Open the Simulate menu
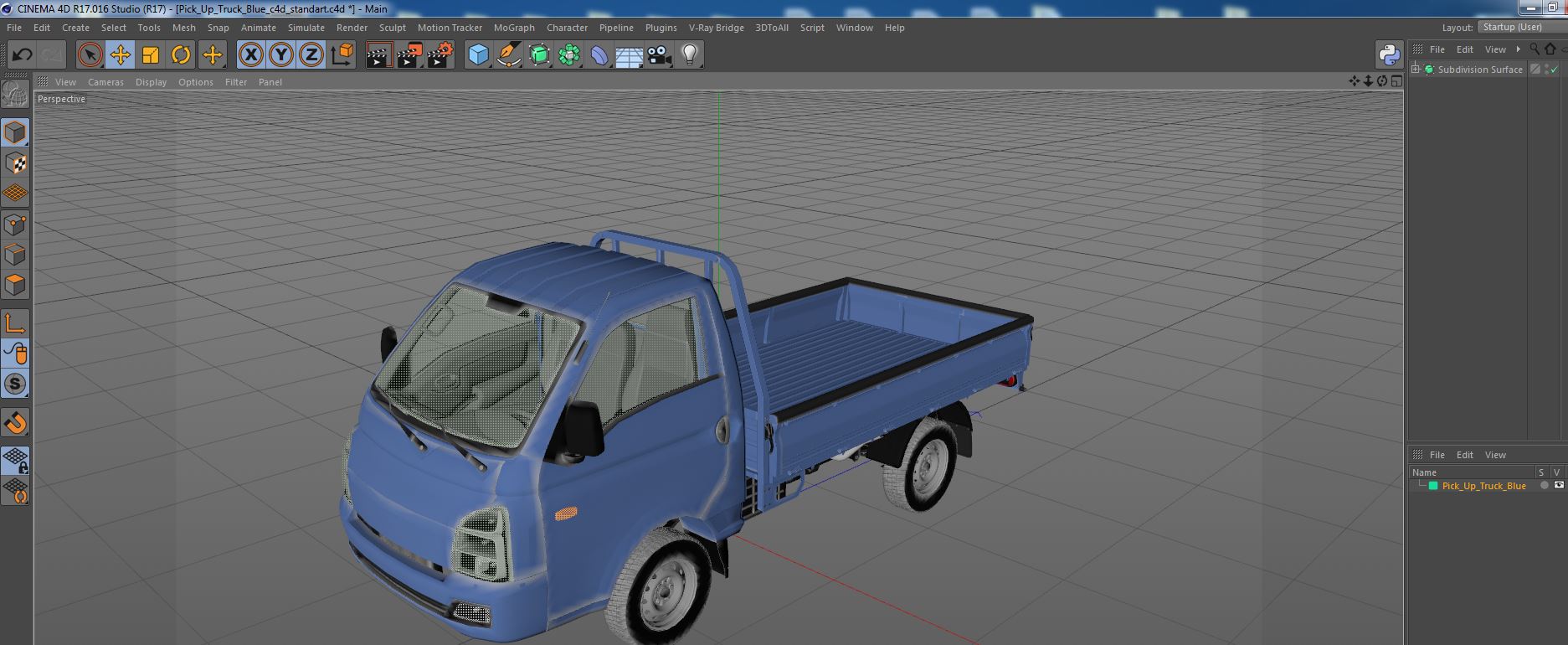The width and height of the screenshot is (1568, 645). (x=306, y=28)
